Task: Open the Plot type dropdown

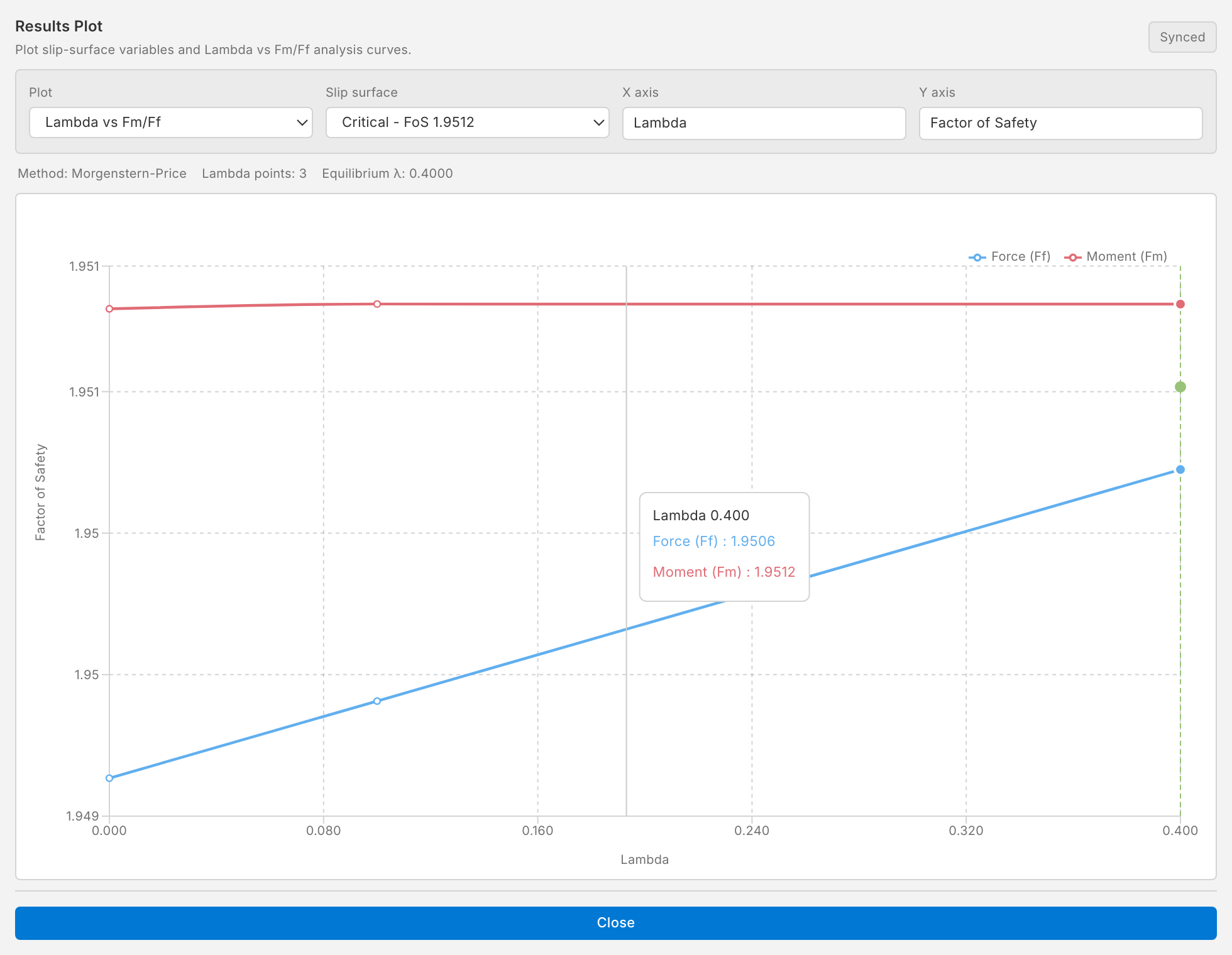Action: pos(171,123)
